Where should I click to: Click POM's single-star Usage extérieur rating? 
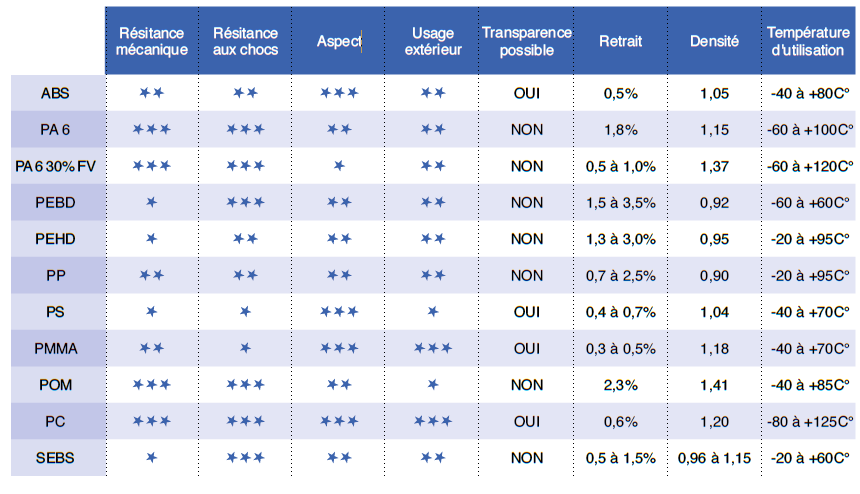pyautogui.click(x=432, y=385)
